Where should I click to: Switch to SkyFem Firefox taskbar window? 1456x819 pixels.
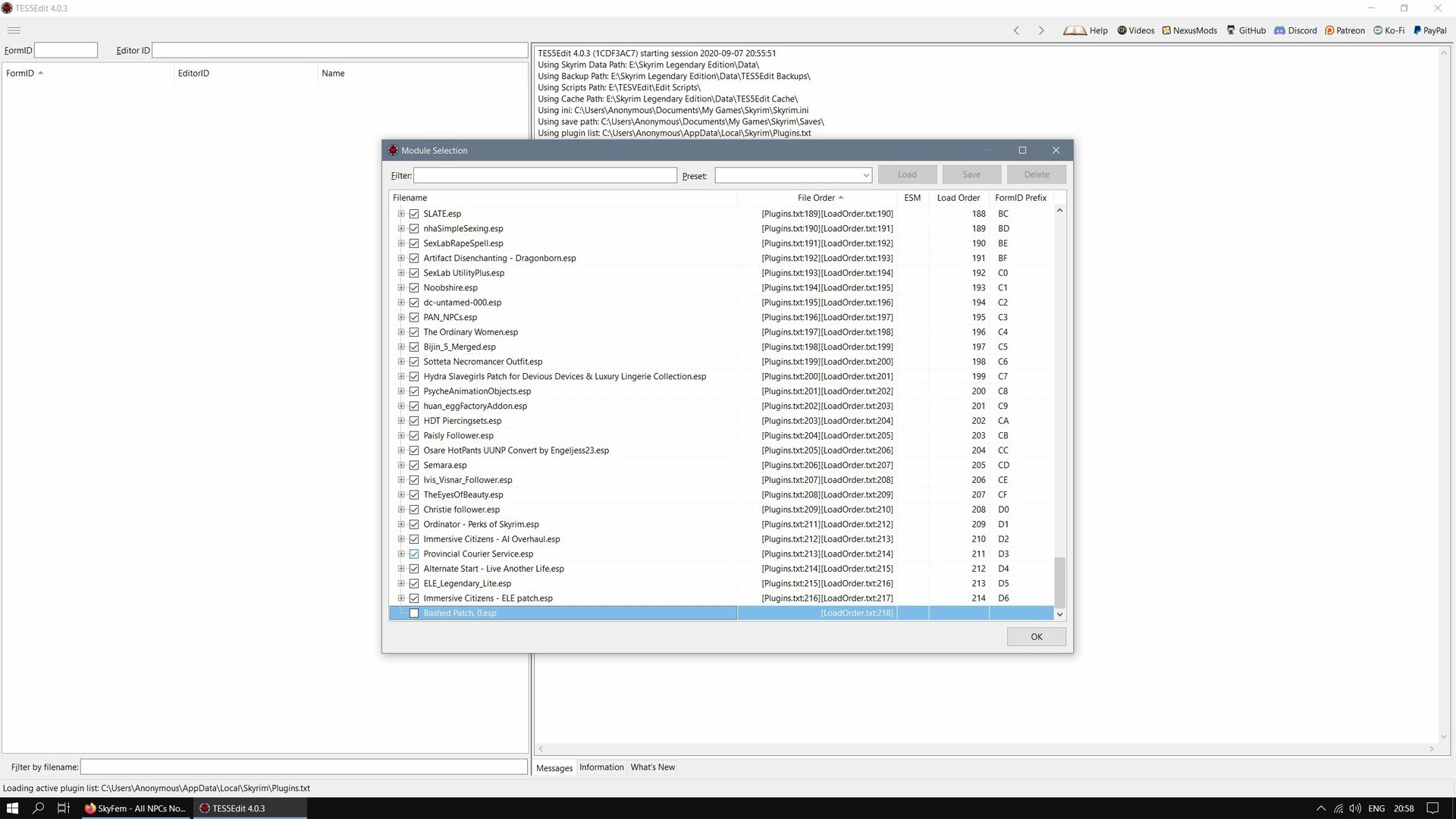(x=135, y=808)
